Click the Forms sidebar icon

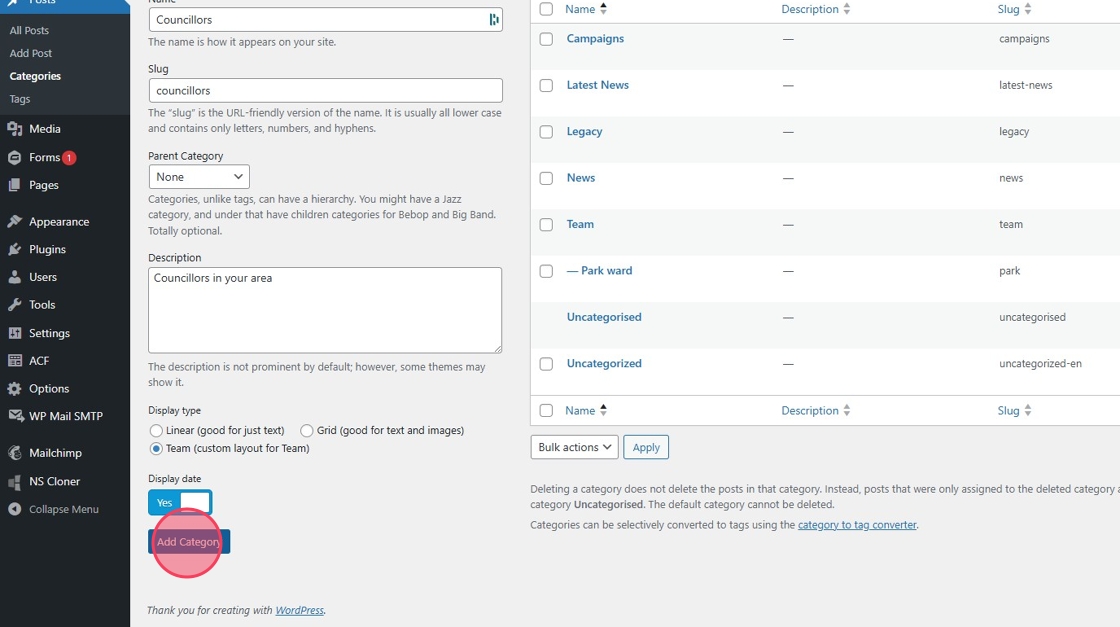click(14, 158)
